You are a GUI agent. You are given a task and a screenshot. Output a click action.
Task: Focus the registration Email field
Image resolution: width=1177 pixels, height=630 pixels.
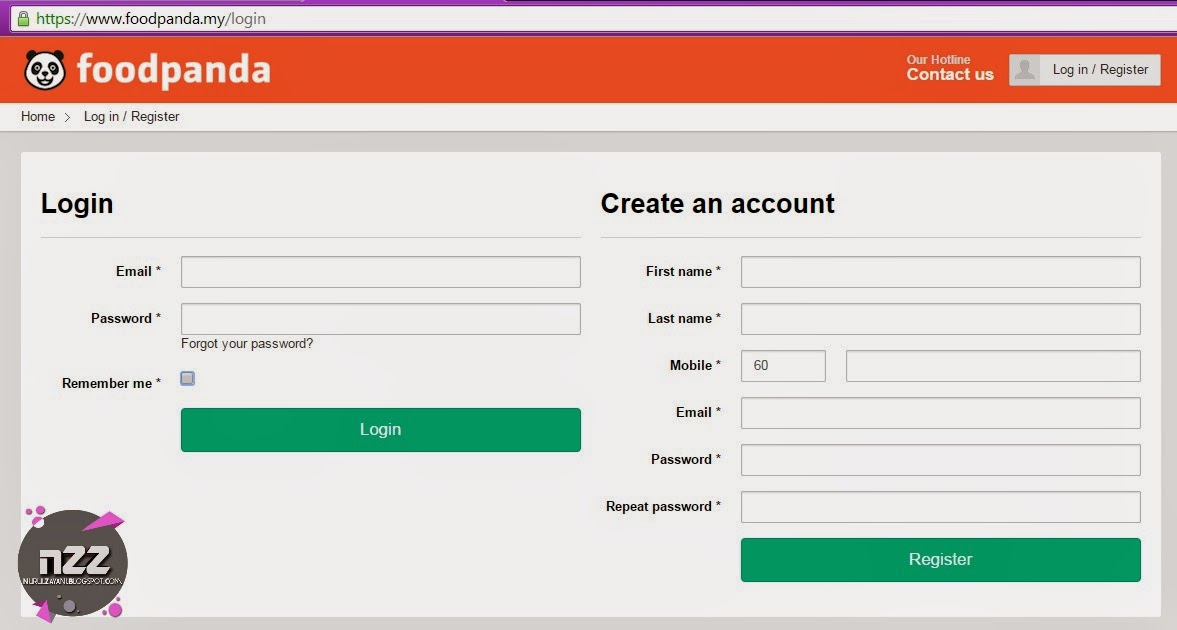(941, 413)
